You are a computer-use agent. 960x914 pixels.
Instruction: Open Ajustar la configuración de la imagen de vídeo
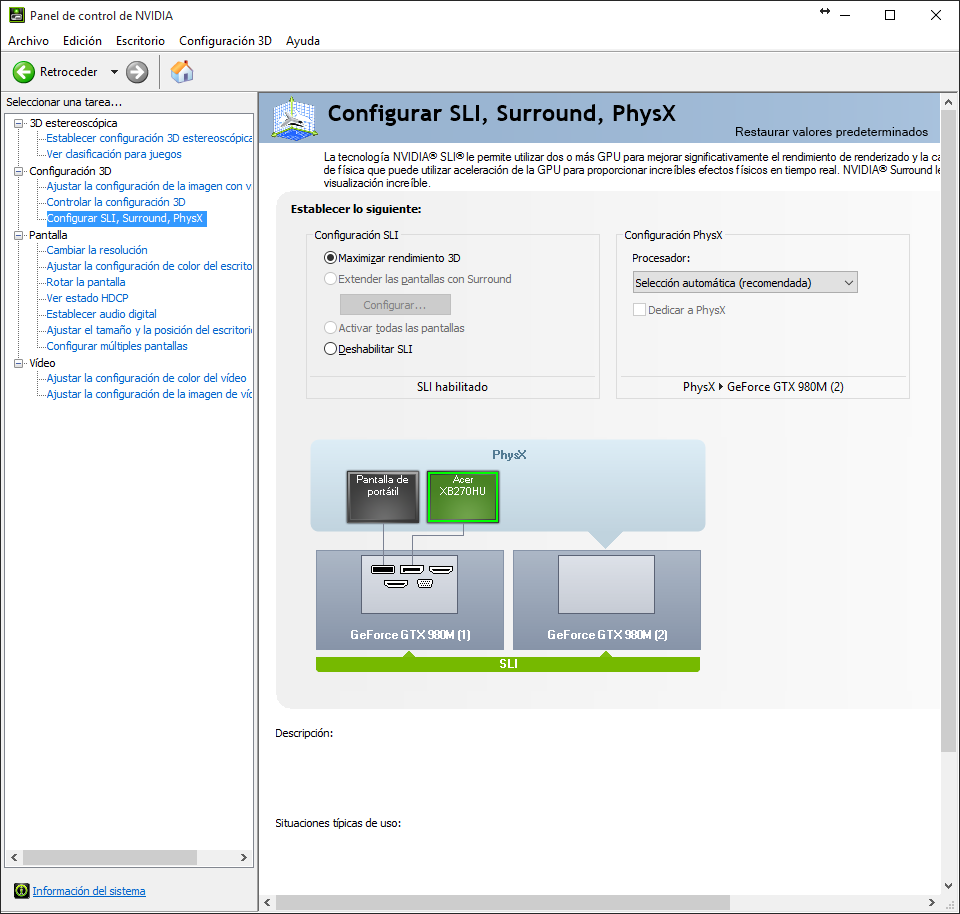coord(149,394)
